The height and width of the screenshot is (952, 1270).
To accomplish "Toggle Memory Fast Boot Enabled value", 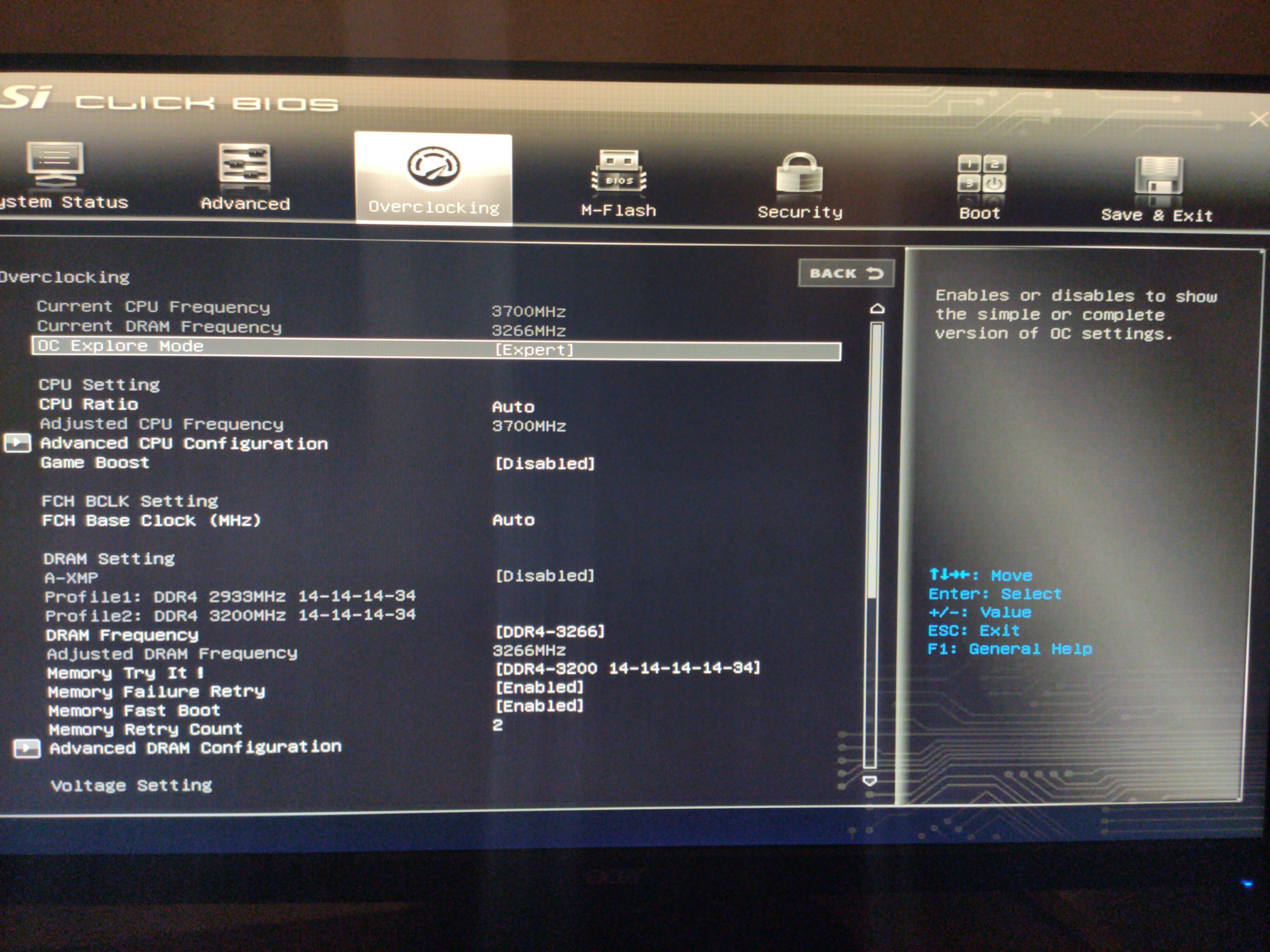I will tap(539, 705).
